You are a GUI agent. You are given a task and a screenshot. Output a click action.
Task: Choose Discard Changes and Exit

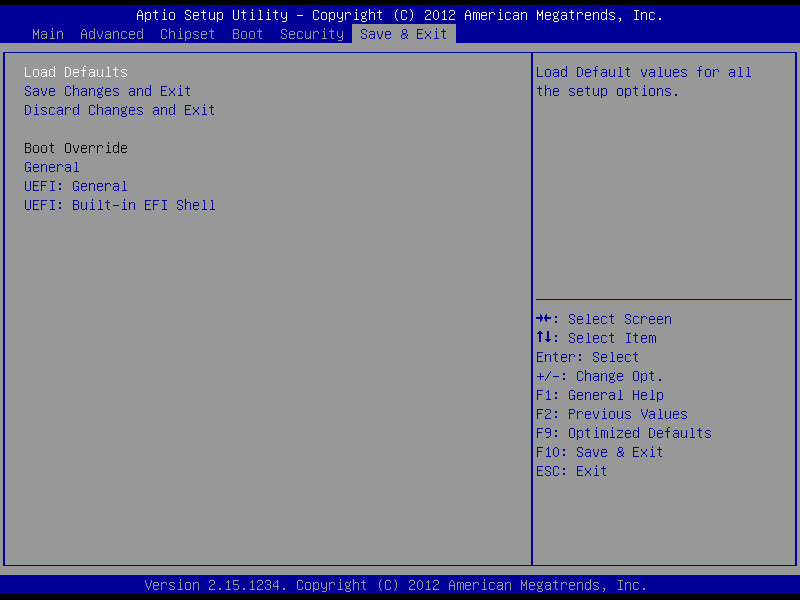(x=120, y=110)
